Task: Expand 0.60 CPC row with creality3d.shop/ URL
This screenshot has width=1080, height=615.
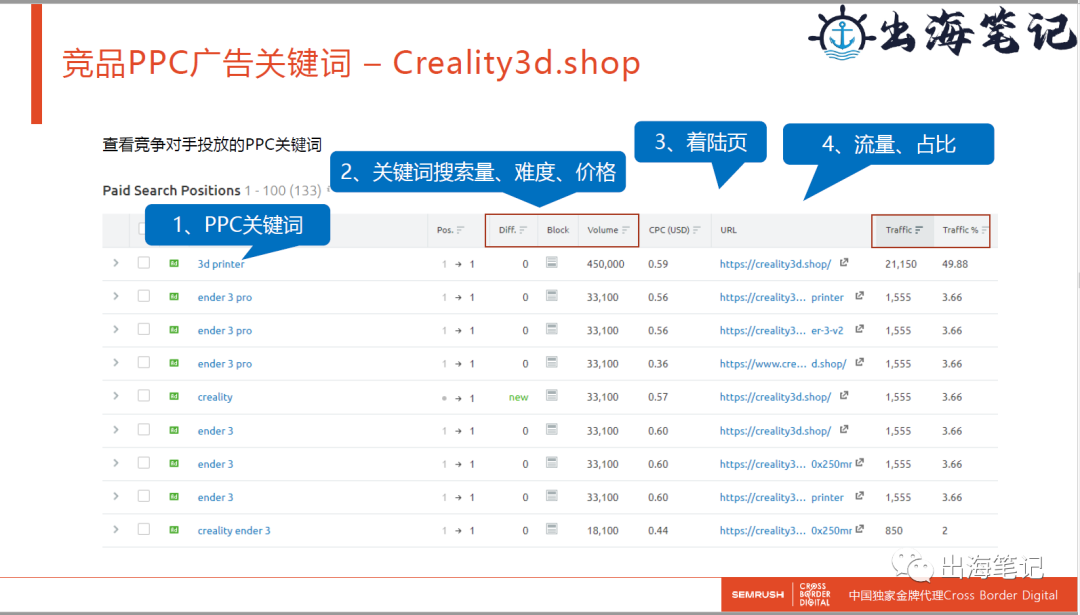Action: 116,430
